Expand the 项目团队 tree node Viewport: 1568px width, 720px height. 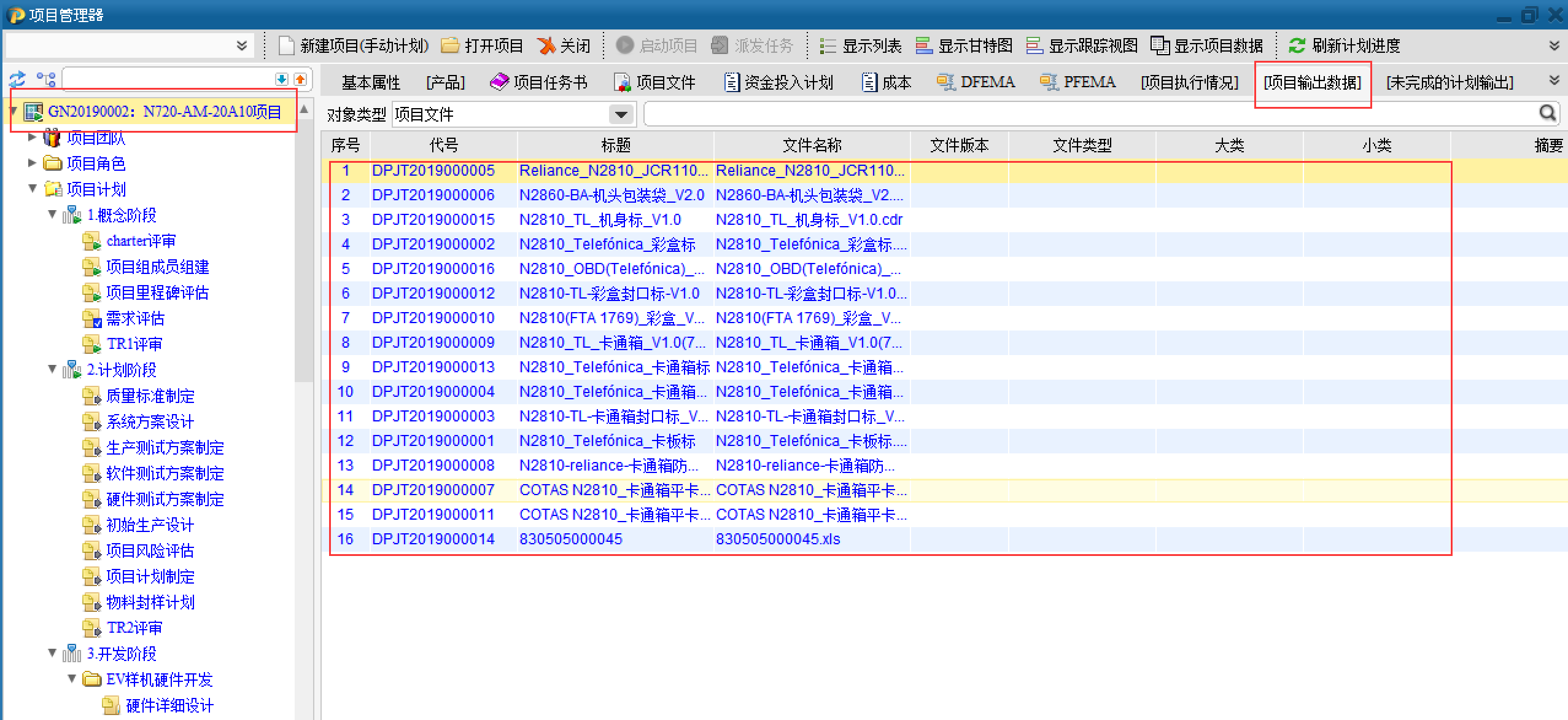(x=33, y=137)
